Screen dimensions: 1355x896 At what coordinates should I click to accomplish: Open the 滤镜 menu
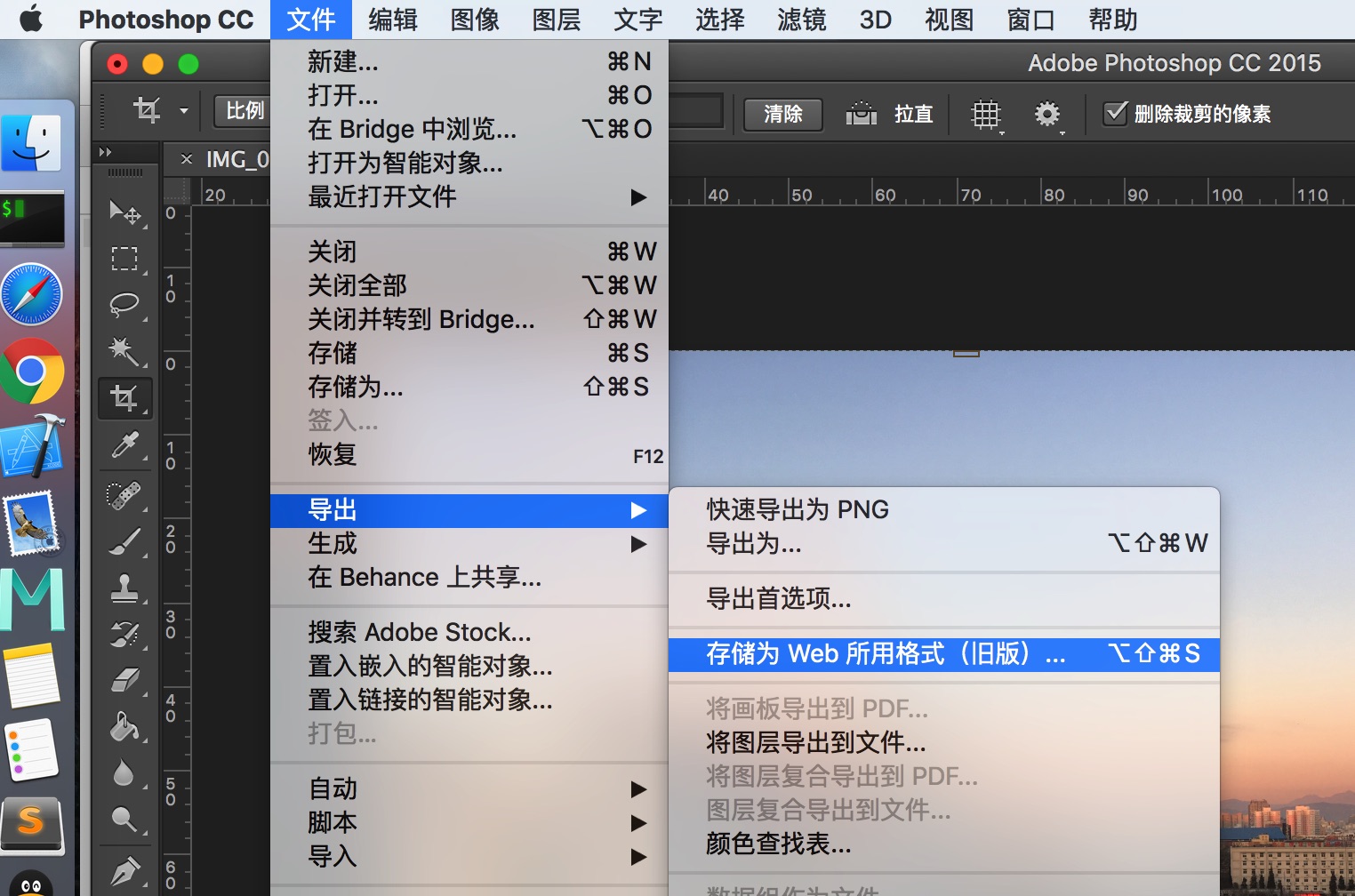[802, 19]
